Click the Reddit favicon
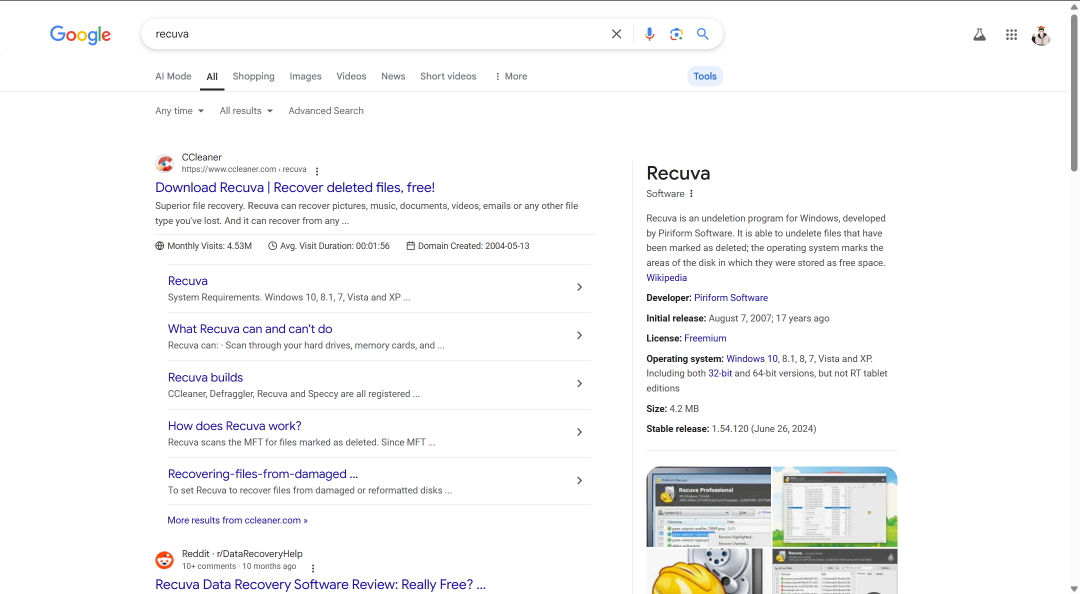This screenshot has height=594, width=1080. pyautogui.click(x=164, y=560)
